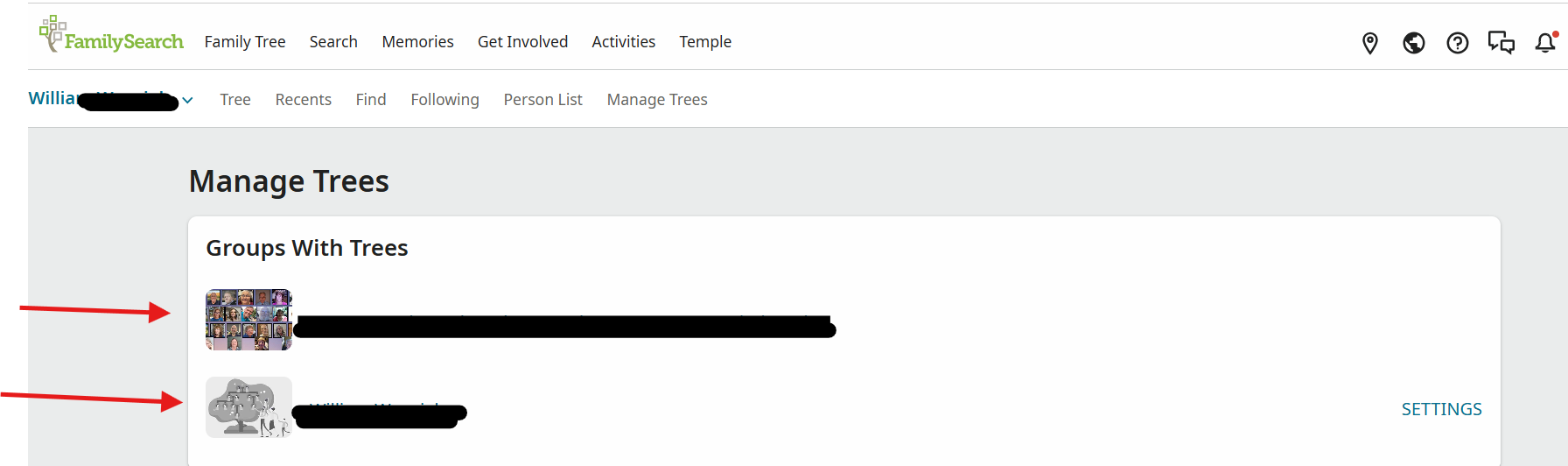Click the SETTINGS link

point(1441,409)
